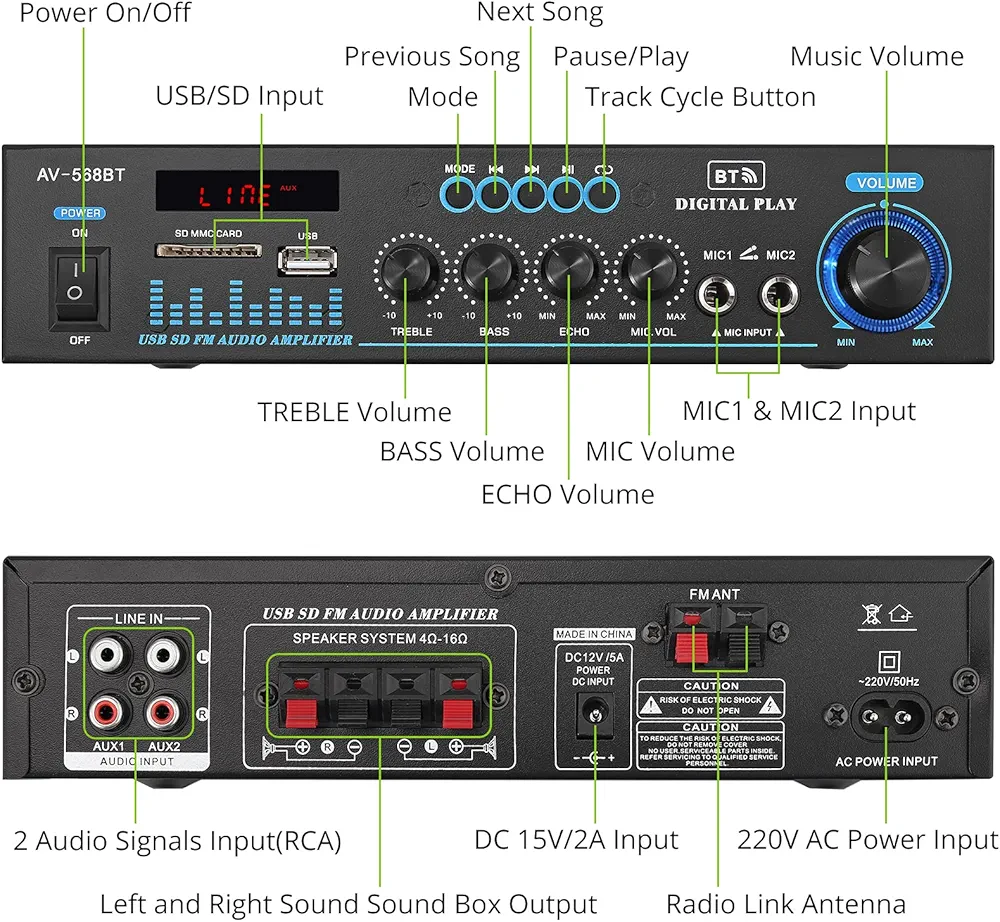This screenshot has width=1000, height=922.
Task: Click the MIC2 input jack
Action: pos(779,297)
